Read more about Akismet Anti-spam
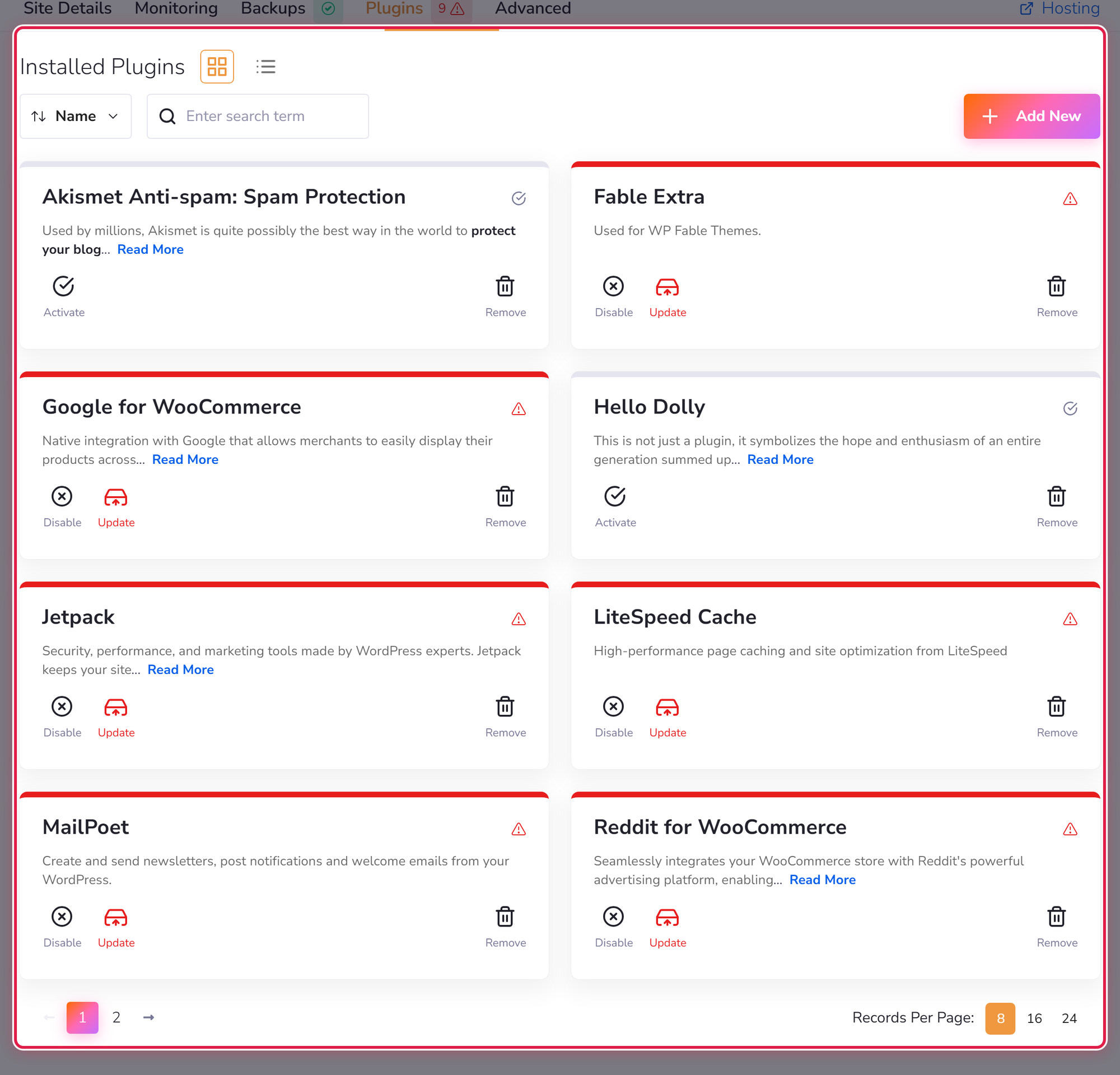This screenshot has height=1075, width=1120. [150, 249]
